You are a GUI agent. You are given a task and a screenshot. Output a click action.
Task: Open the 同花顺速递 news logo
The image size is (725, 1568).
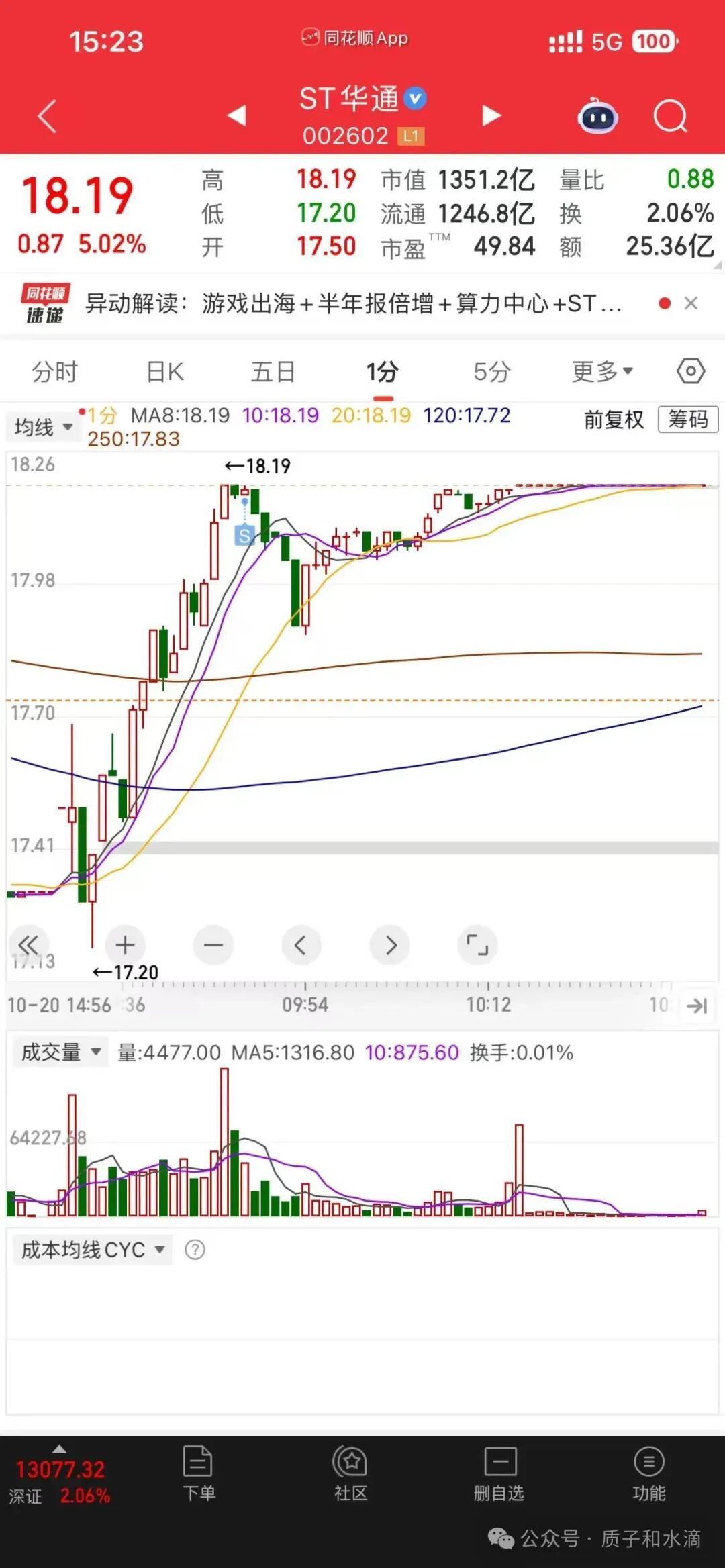[46, 303]
